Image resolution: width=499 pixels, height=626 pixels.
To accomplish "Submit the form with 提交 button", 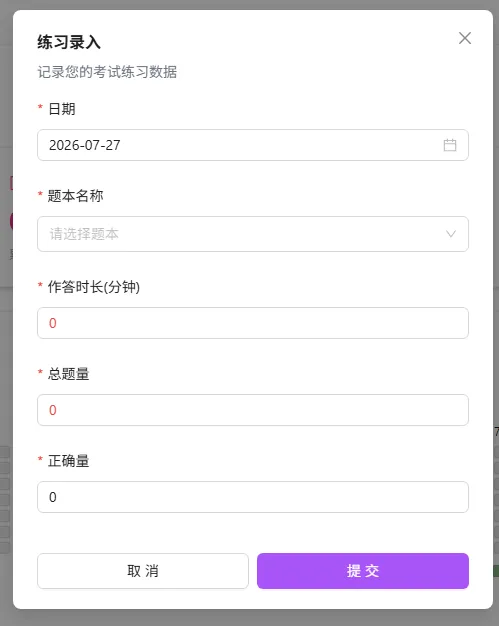I will [x=363, y=571].
